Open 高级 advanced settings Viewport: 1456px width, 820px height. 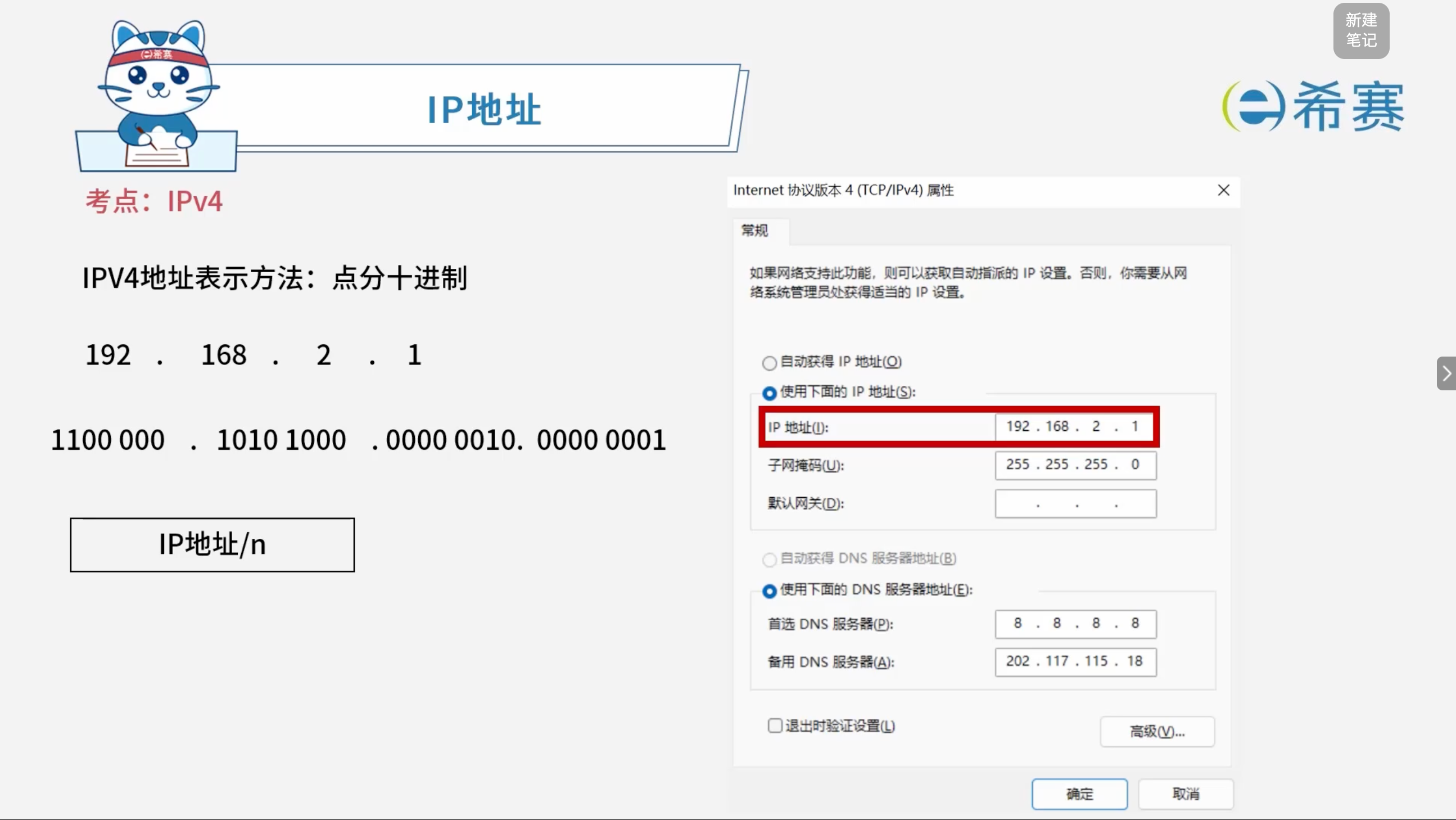(x=1157, y=732)
